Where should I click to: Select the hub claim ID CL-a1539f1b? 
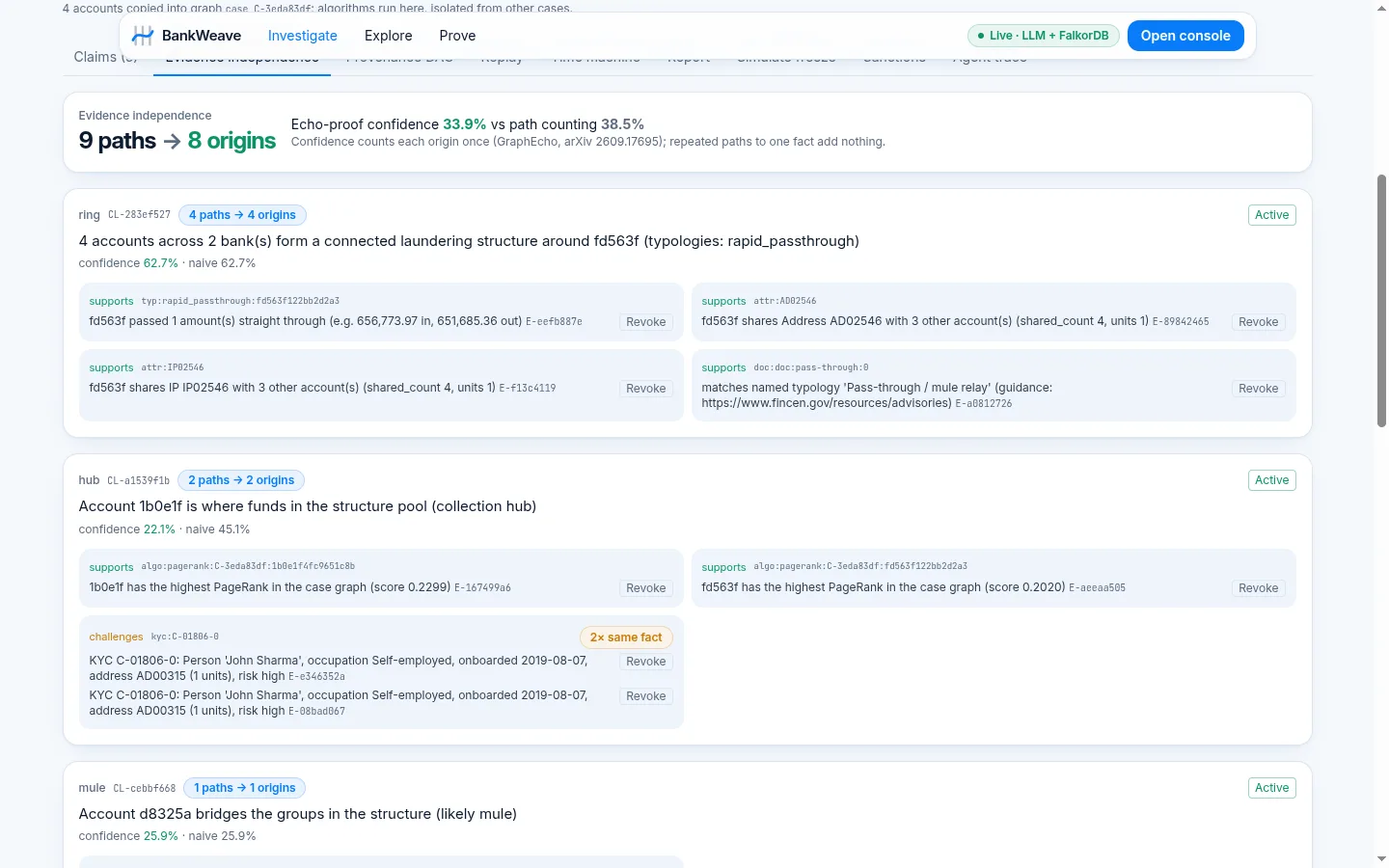coord(138,480)
